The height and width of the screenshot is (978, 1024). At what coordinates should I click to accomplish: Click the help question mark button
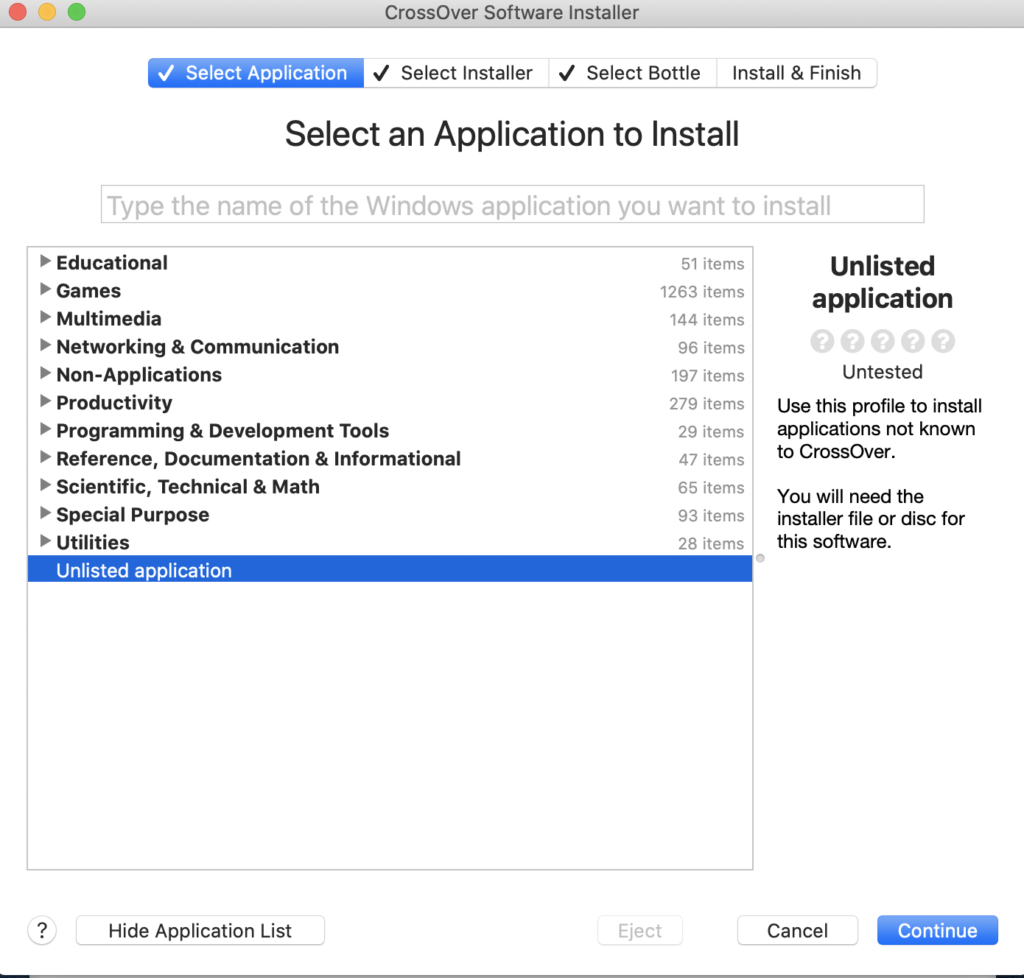click(x=42, y=930)
